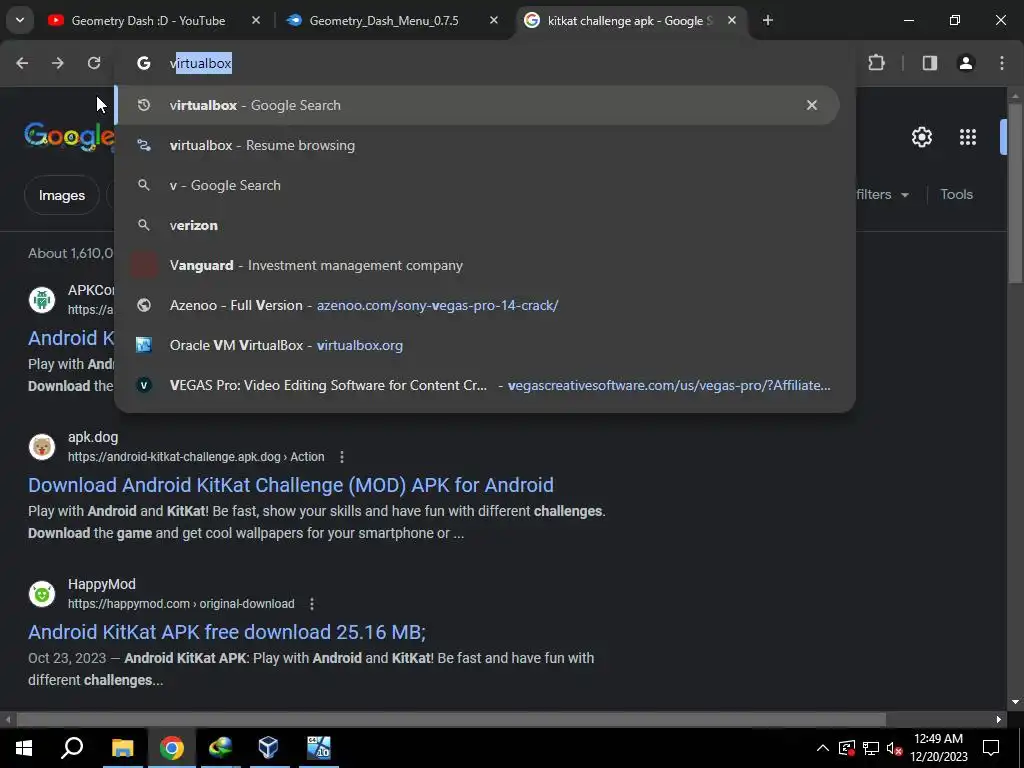The image size is (1024, 768).
Task: Open the android-kitkat-challenge.apk.dog URL
Action: click(196, 457)
